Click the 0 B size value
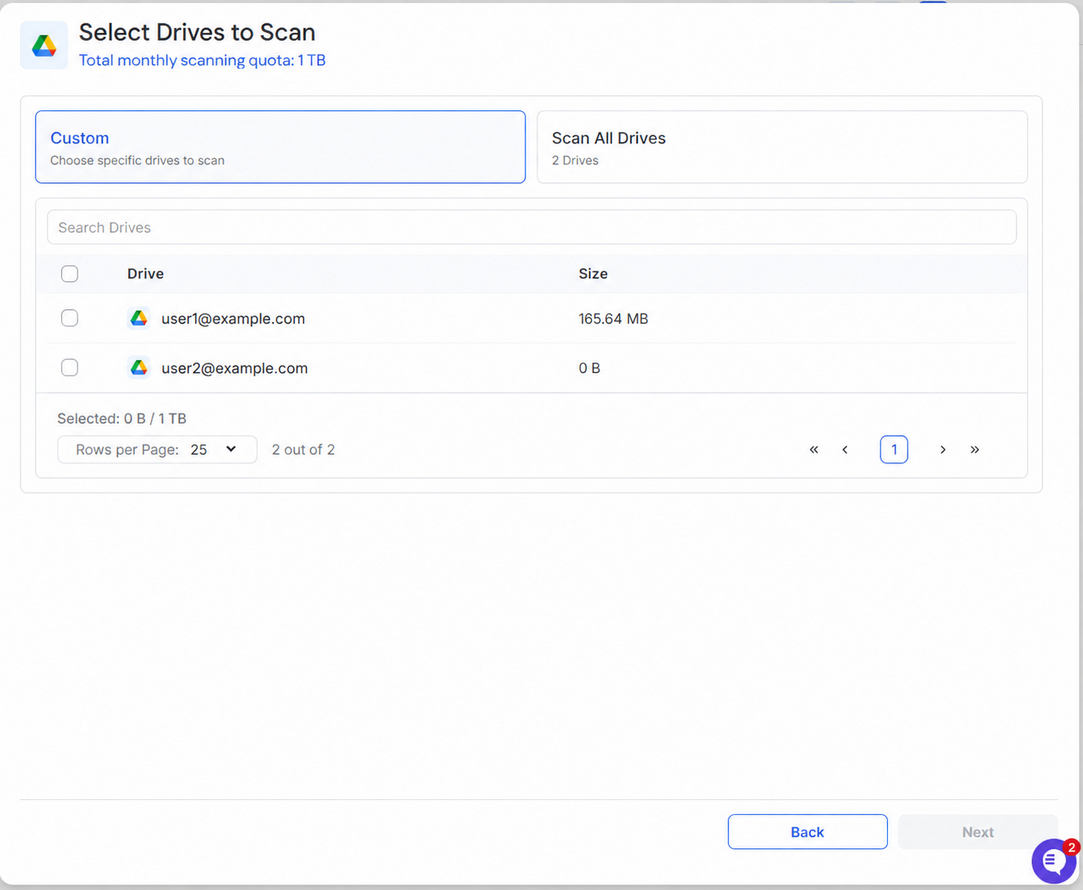This screenshot has height=890, width=1083. [589, 368]
